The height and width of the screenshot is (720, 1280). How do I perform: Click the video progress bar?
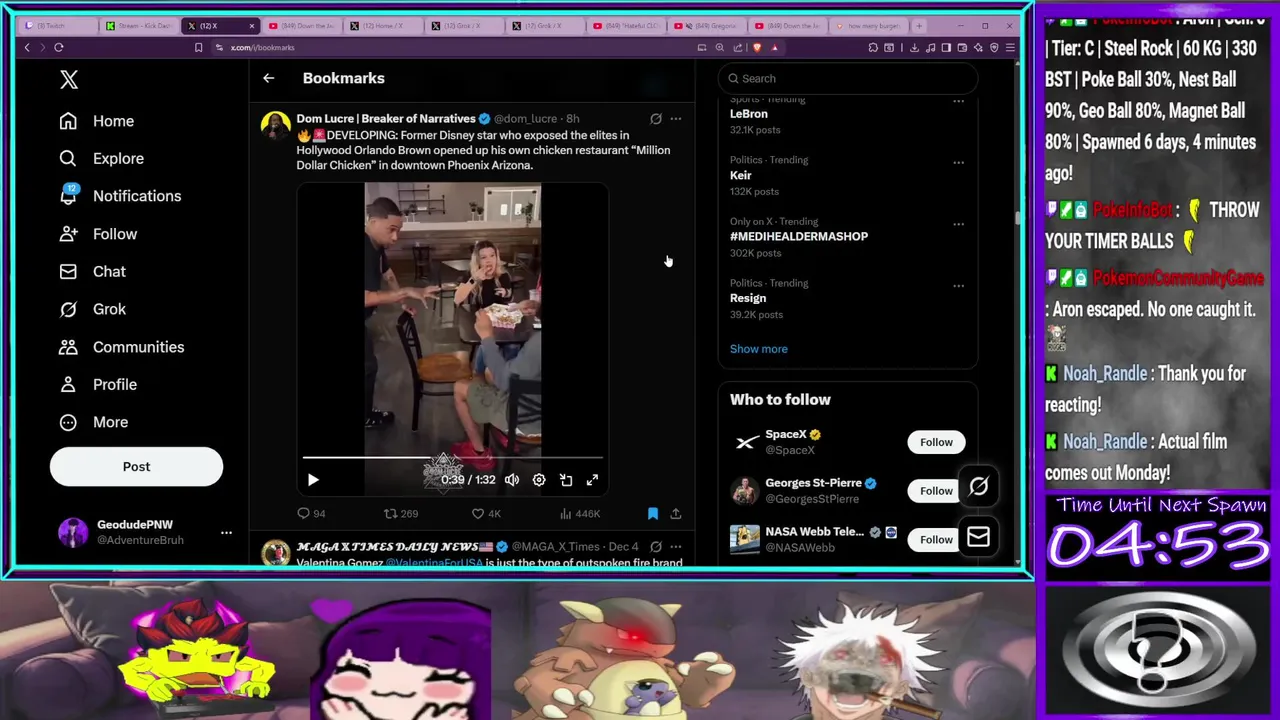[x=452, y=458]
